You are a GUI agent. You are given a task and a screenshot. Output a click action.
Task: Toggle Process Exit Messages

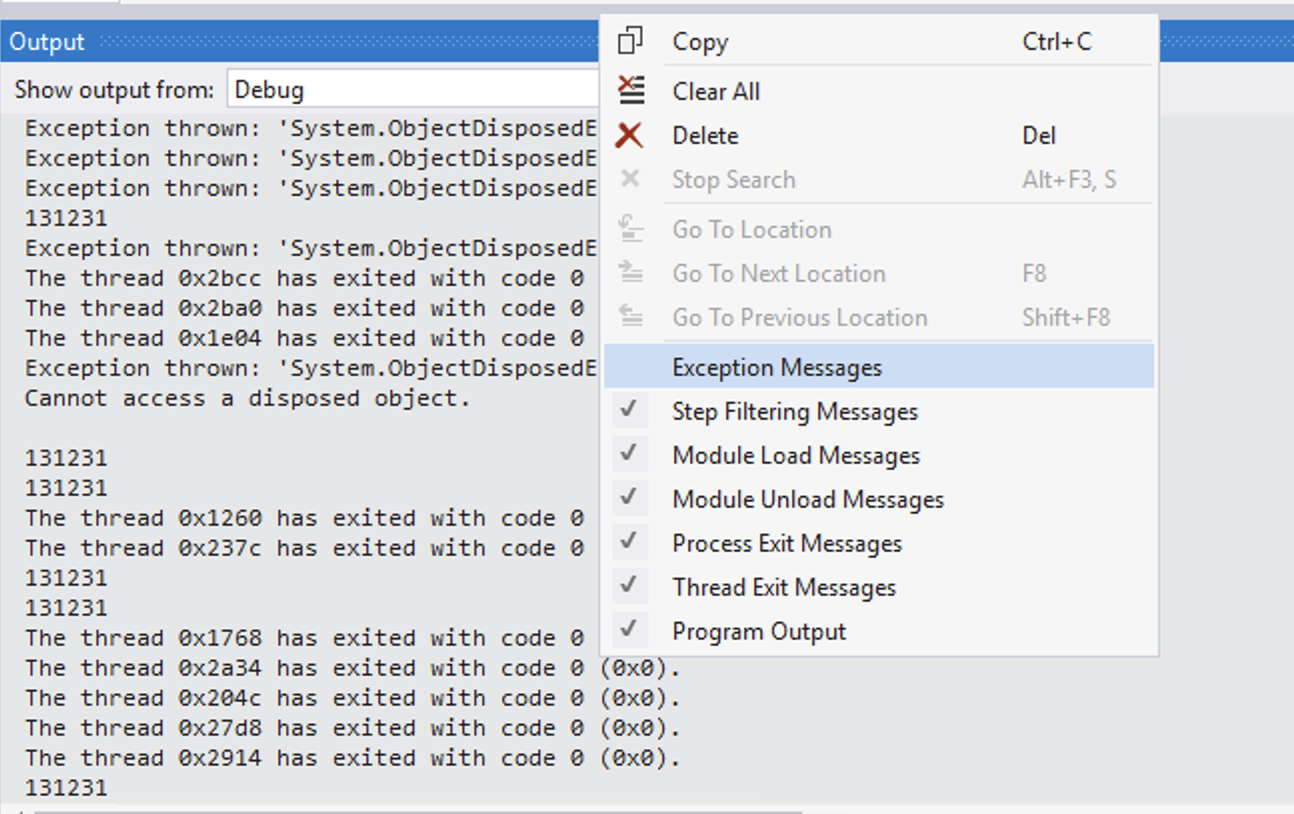click(879, 543)
